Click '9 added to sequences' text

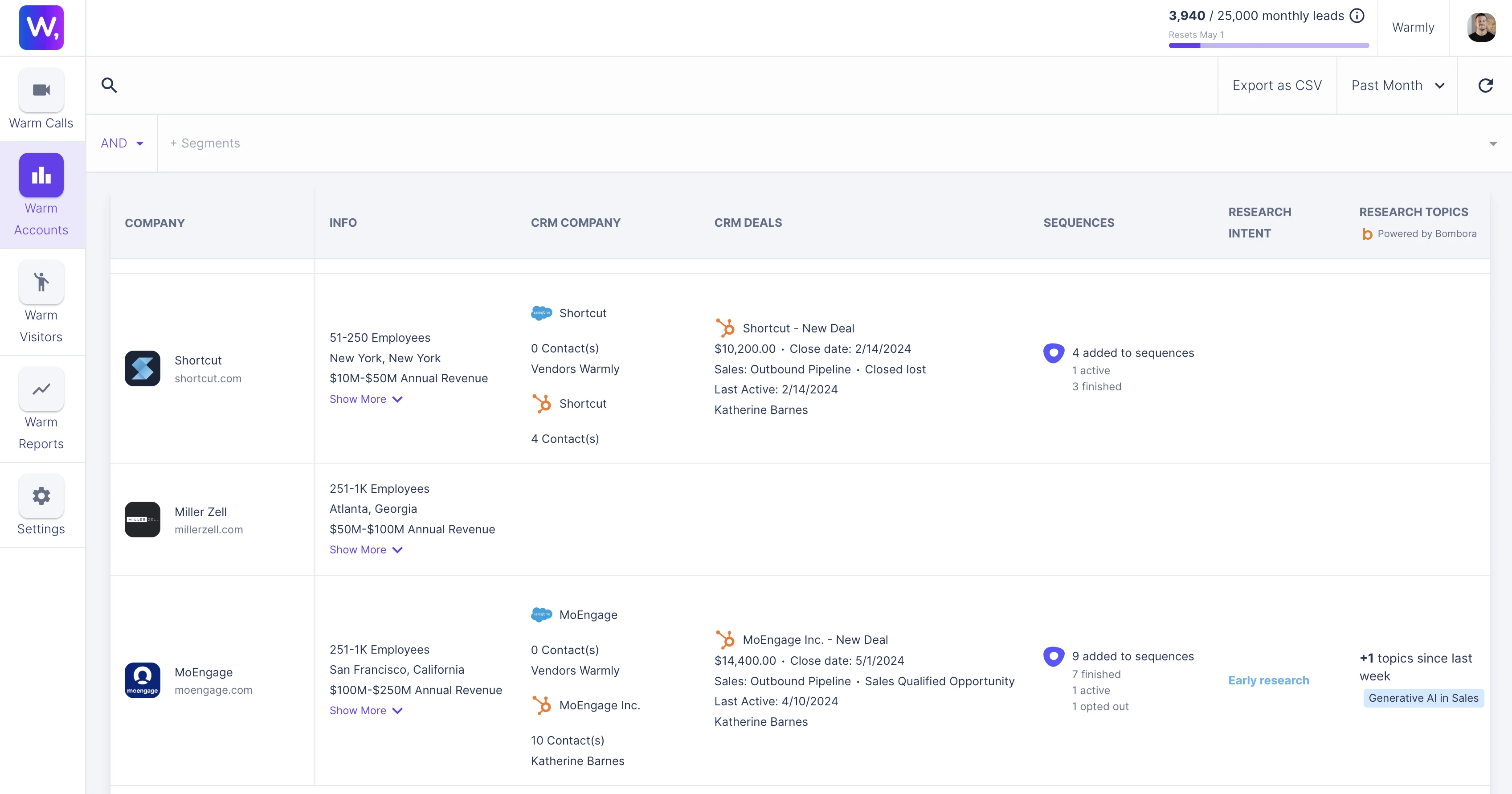1133,656
